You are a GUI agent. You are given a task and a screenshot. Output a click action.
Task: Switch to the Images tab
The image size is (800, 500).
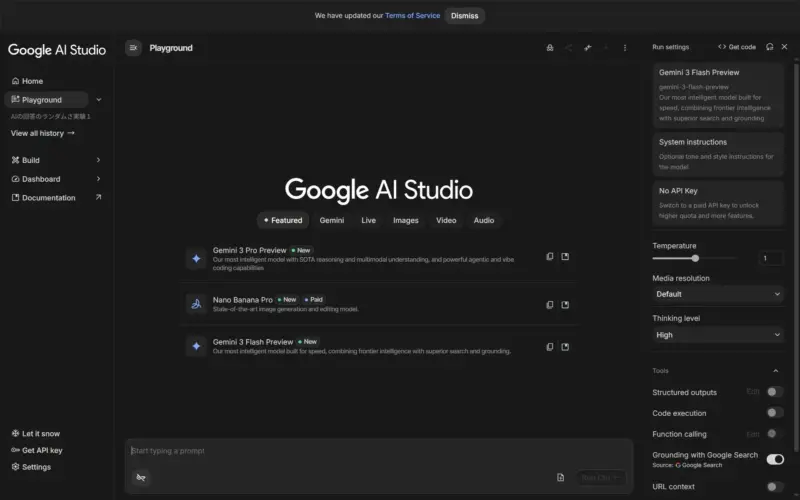[405, 220]
